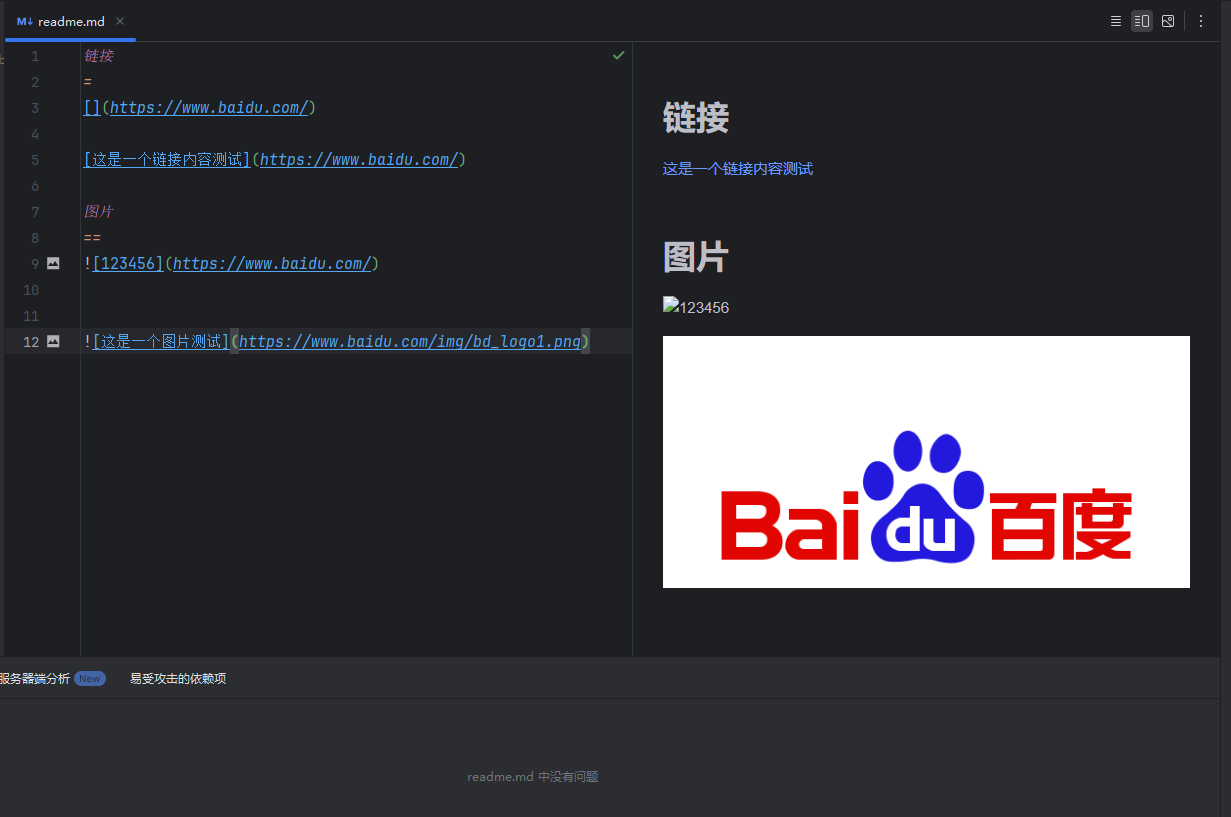Click the green inspection checkmark in editor
Image resolution: width=1231 pixels, height=817 pixels.
tap(618, 56)
